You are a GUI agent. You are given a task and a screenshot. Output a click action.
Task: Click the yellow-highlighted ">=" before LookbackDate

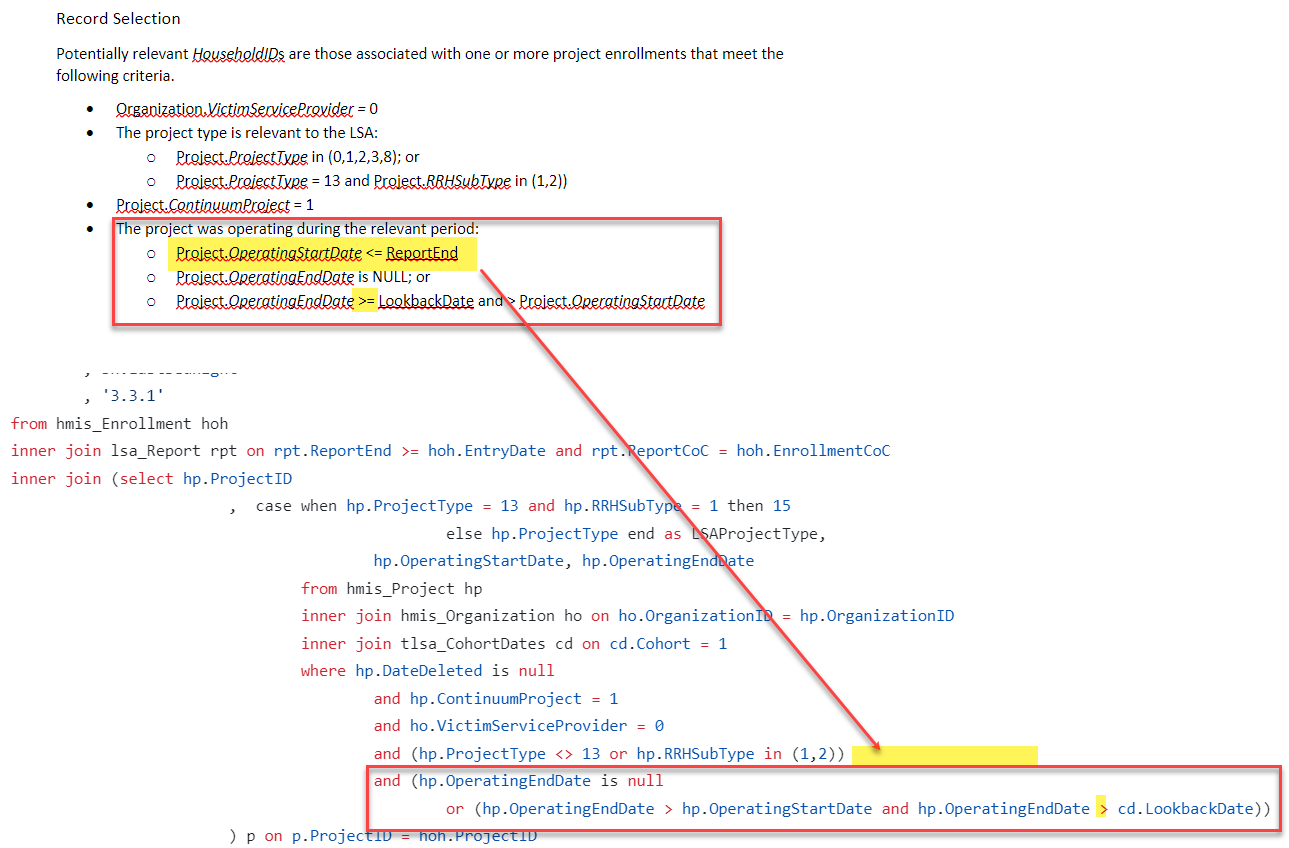point(365,300)
